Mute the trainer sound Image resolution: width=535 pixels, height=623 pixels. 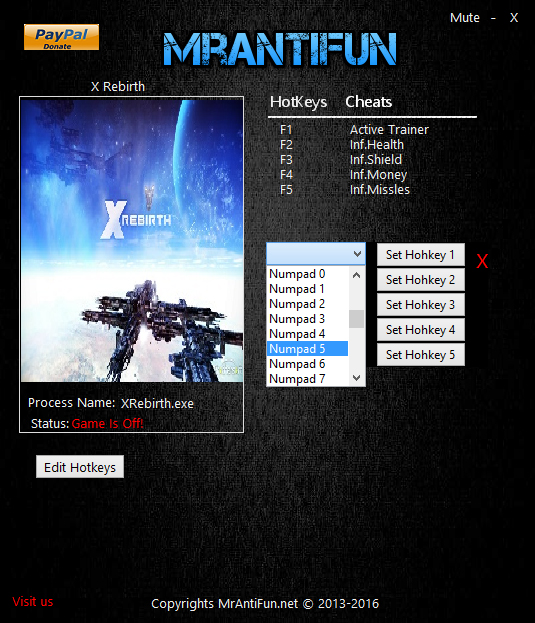point(465,17)
